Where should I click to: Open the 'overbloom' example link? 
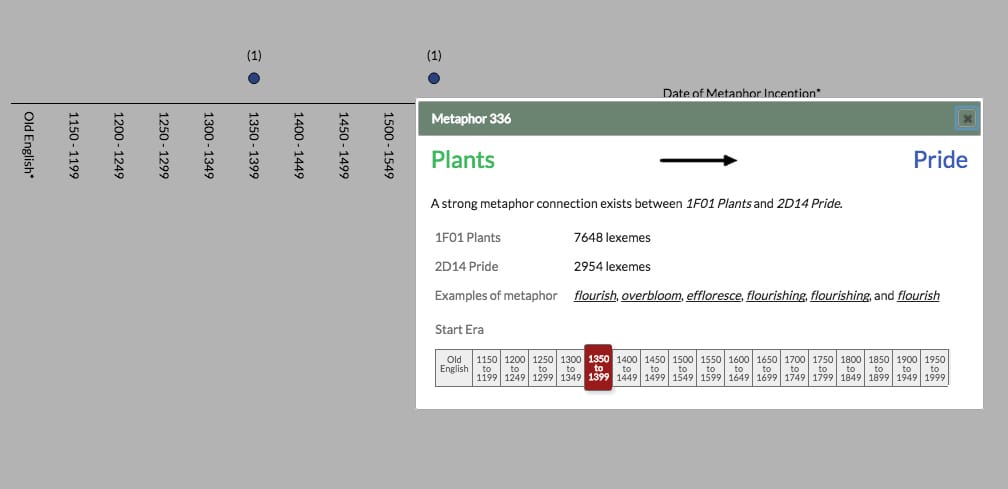tap(652, 296)
